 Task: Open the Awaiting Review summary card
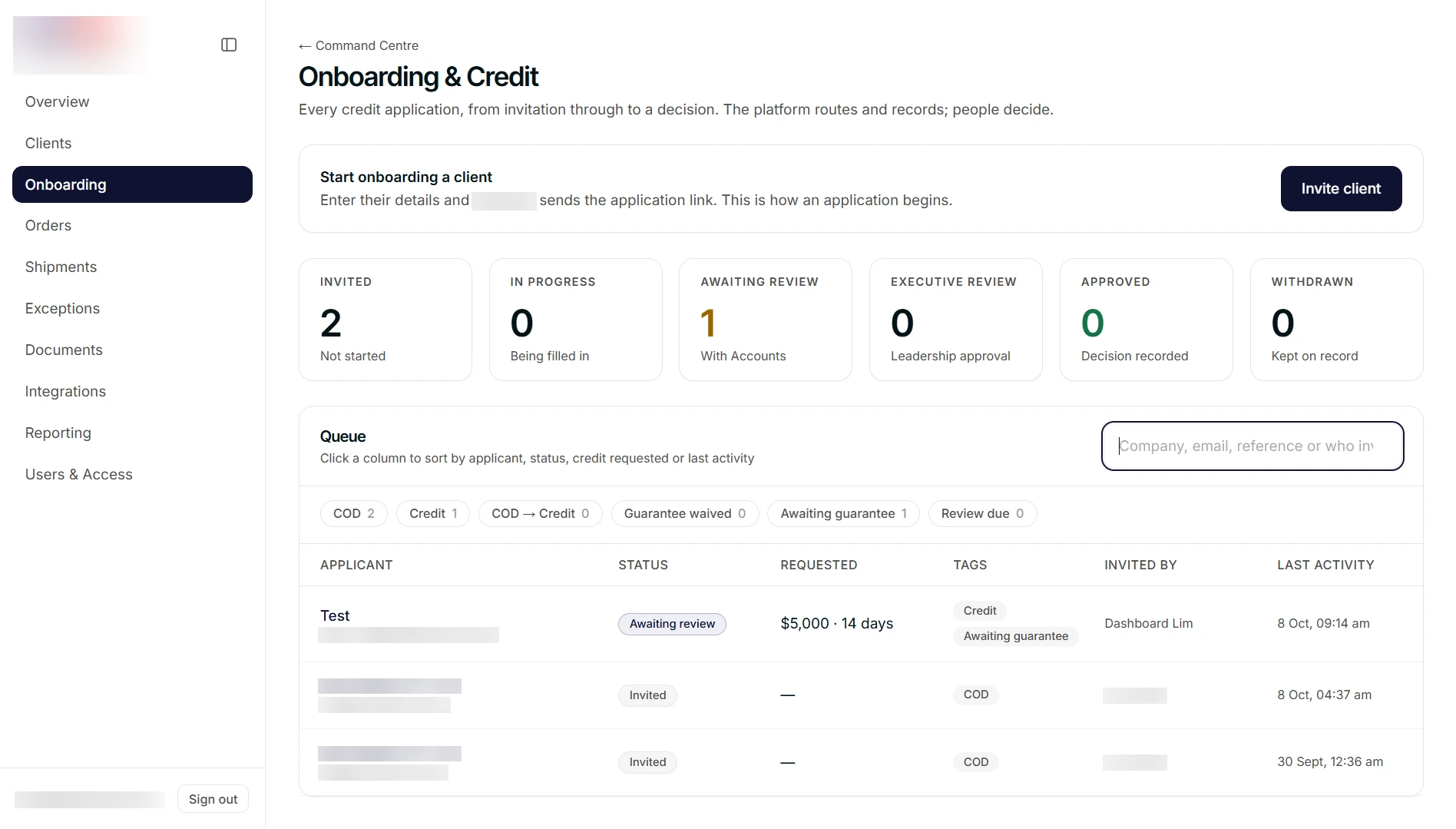pyautogui.click(x=766, y=320)
